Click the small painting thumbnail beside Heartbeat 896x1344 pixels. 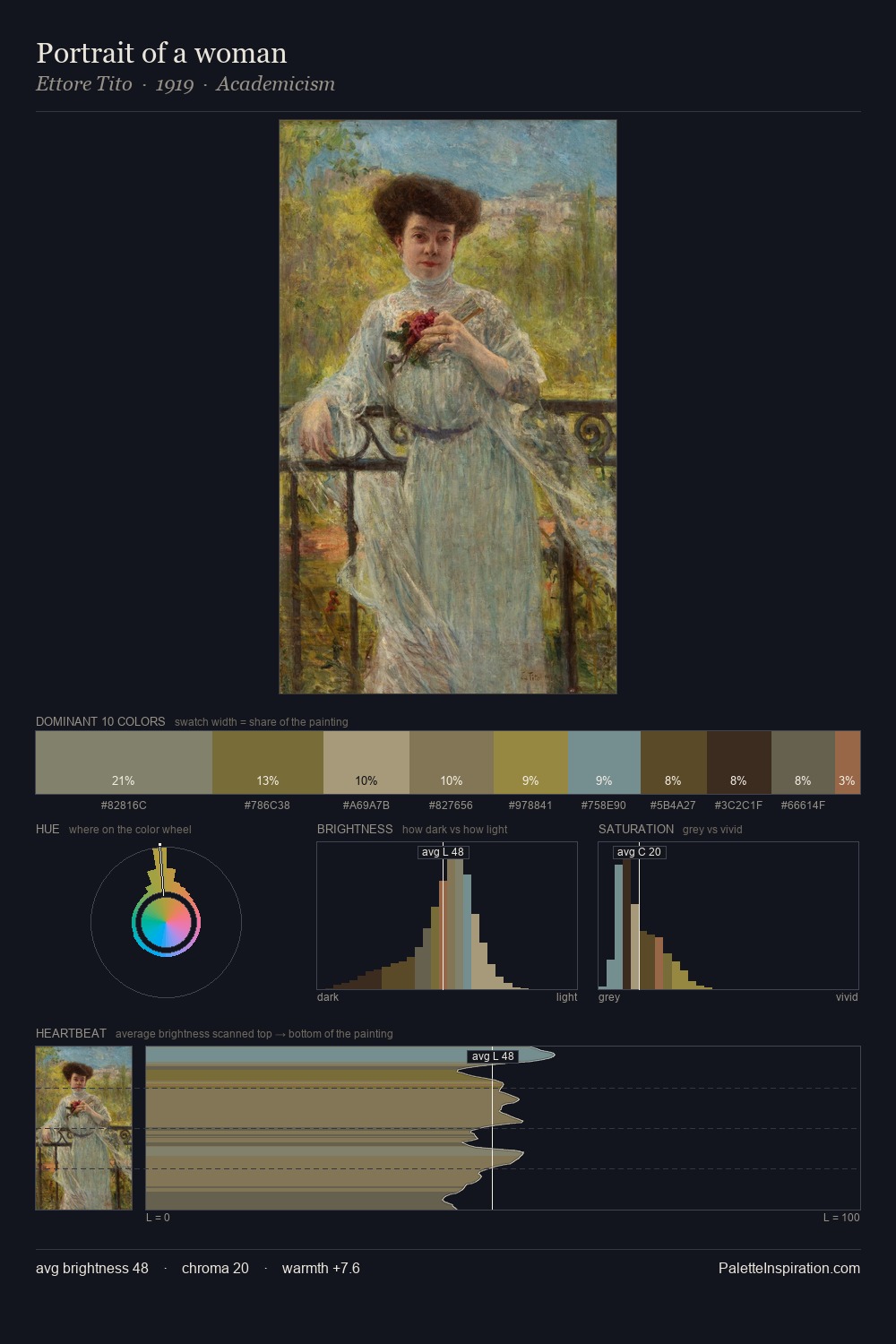tap(83, 1128)
